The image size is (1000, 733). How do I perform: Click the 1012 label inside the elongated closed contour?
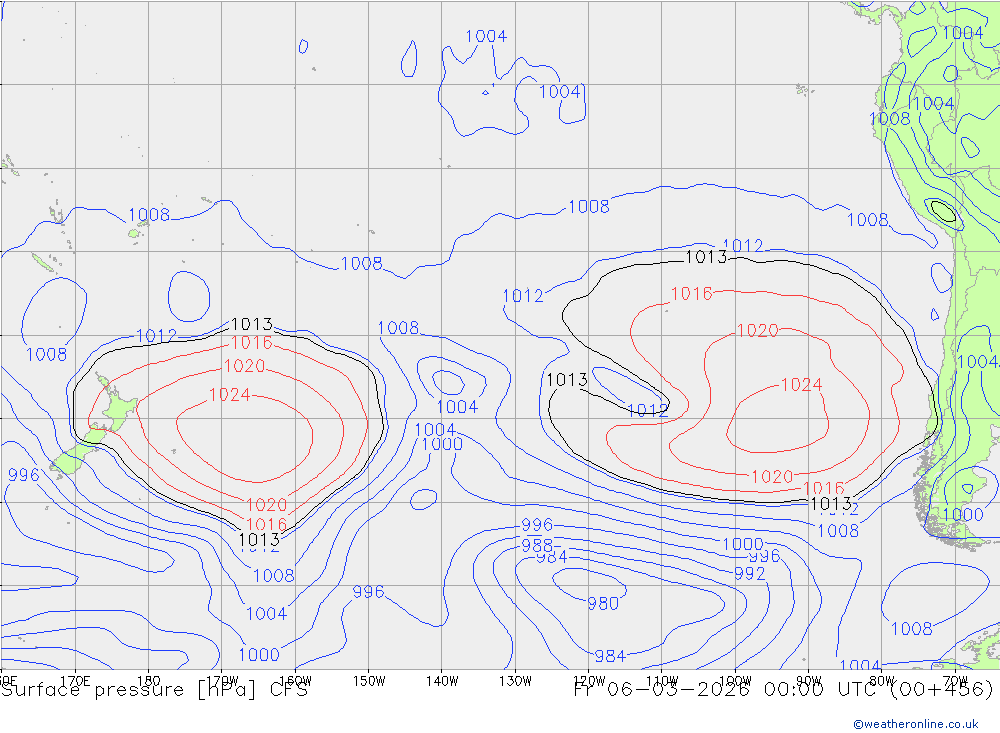(647, 410)
